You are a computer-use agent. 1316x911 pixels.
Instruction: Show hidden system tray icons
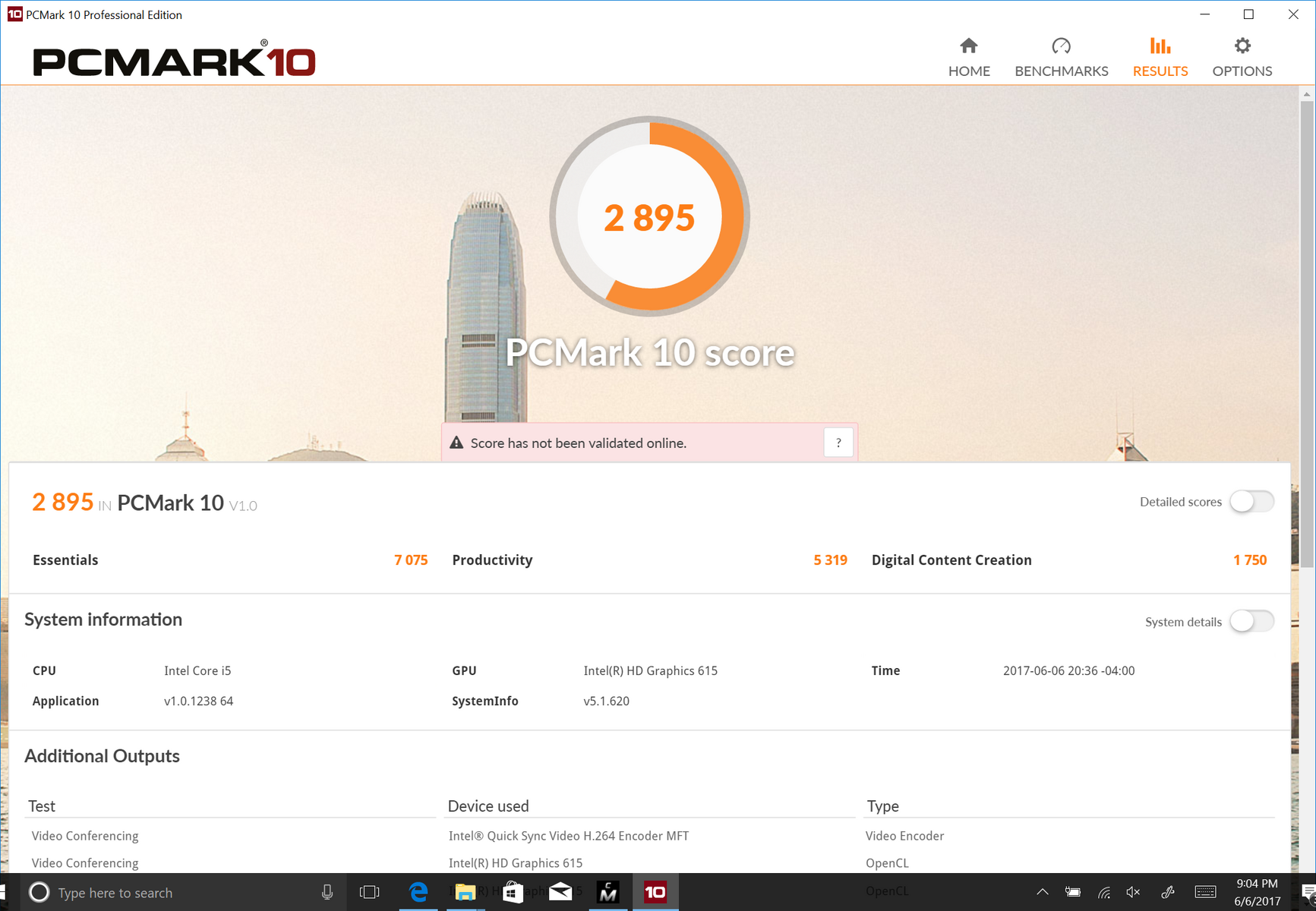click(x=1043, y=893)
